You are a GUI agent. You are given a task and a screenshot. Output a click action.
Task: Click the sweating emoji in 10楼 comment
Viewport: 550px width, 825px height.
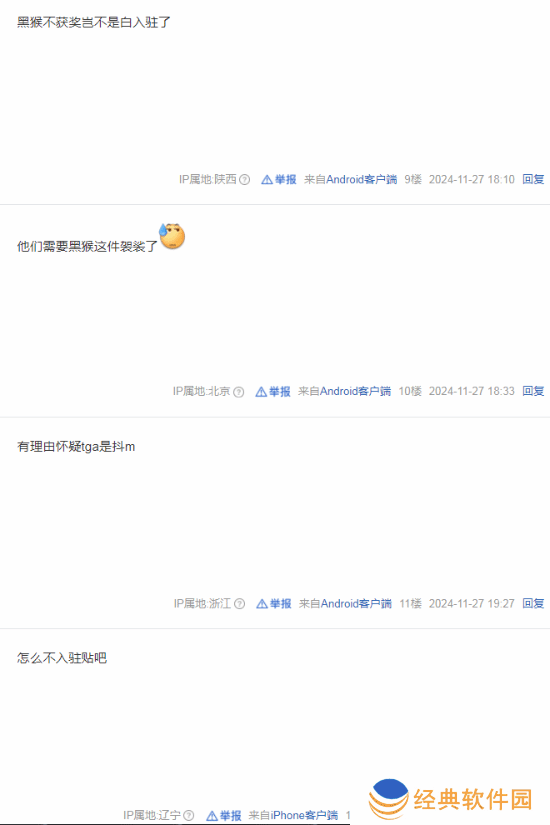172,236
